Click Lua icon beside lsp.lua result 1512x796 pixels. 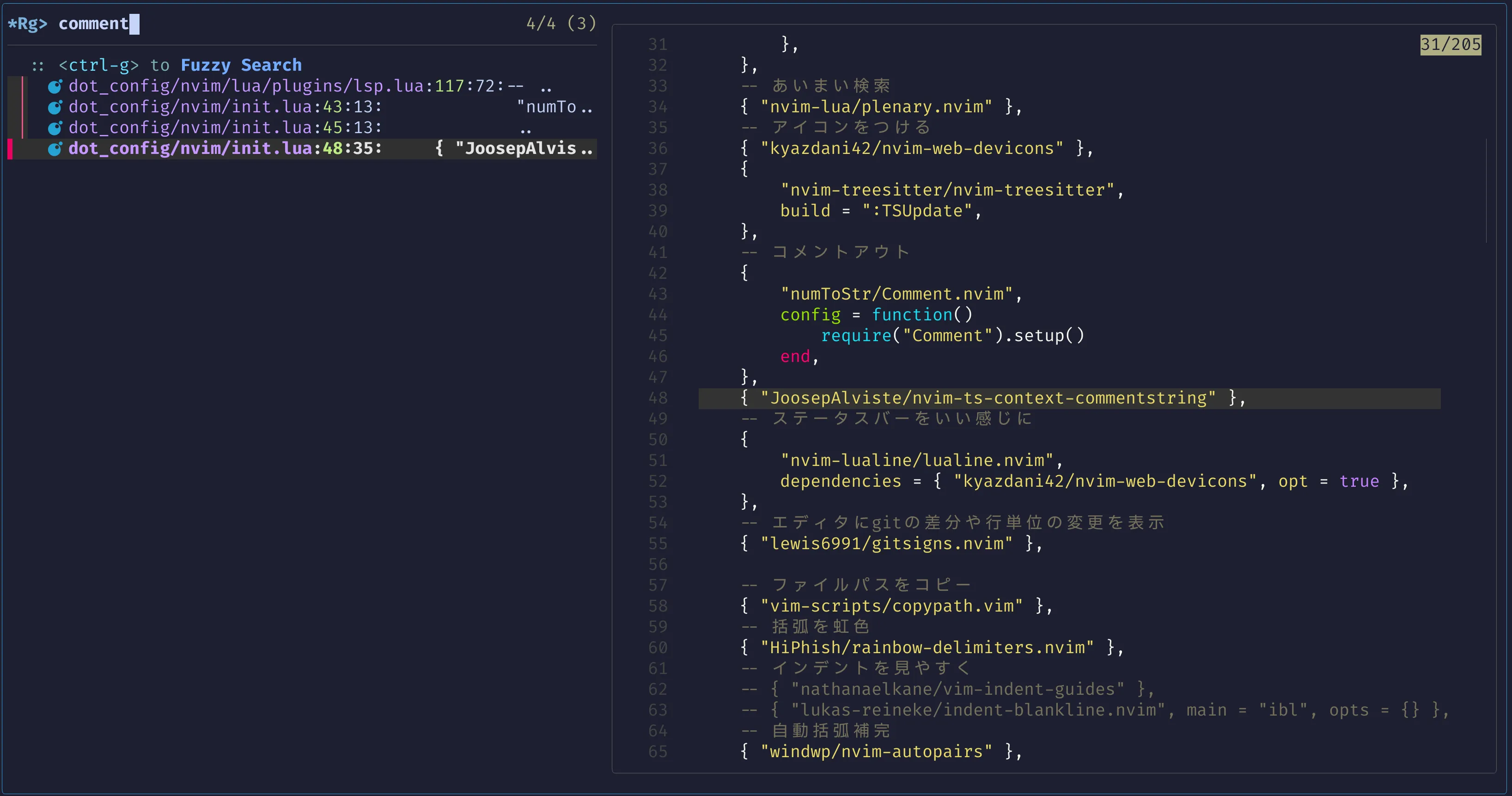pos(55,87)
